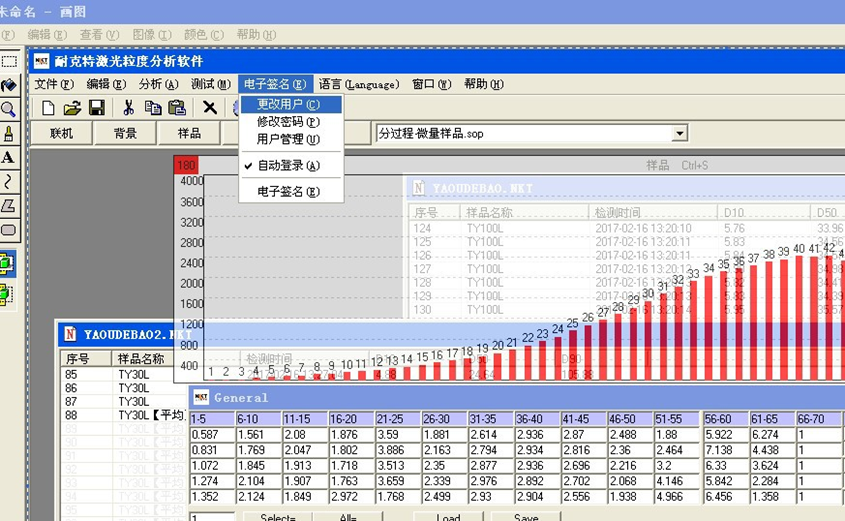Image resolution: width=845 pixels, height=521 pixels.
Task: Expand the 分过程 微量样品.sop dropdown
Action: pos(680,133)
